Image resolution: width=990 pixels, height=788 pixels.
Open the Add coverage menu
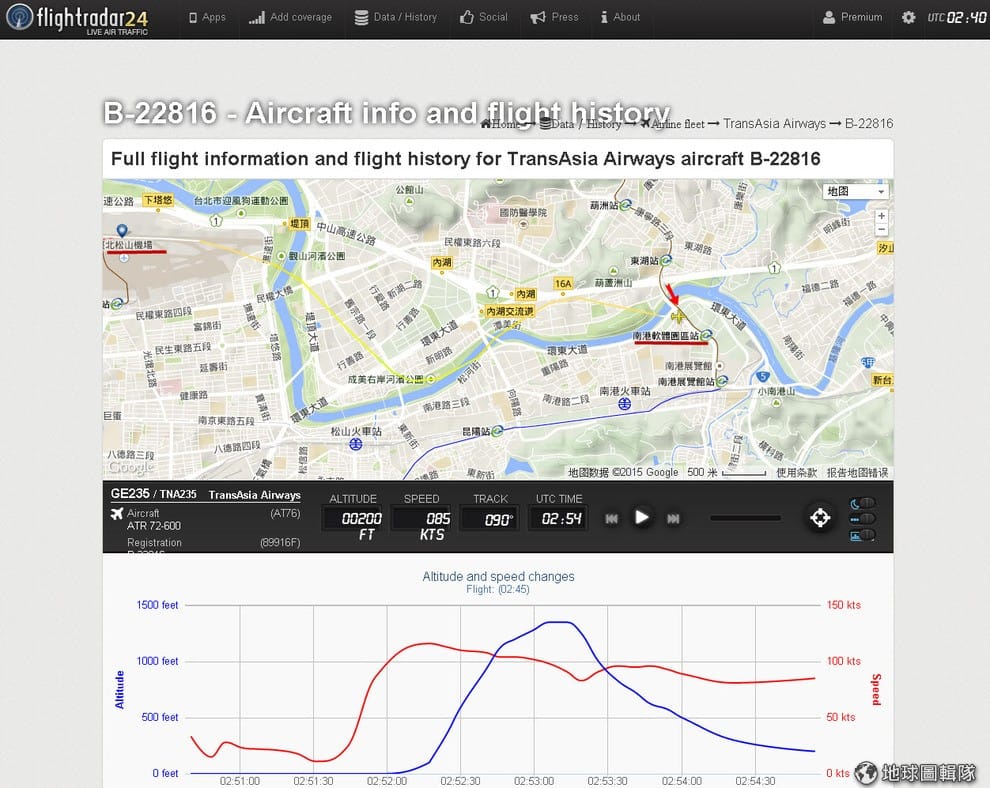pos(290,18)
